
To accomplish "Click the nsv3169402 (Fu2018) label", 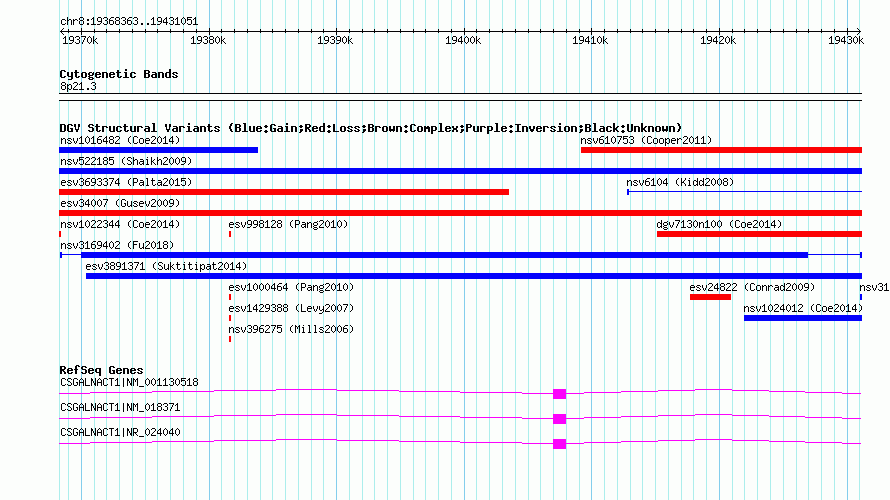I will [x=117, y=245].
